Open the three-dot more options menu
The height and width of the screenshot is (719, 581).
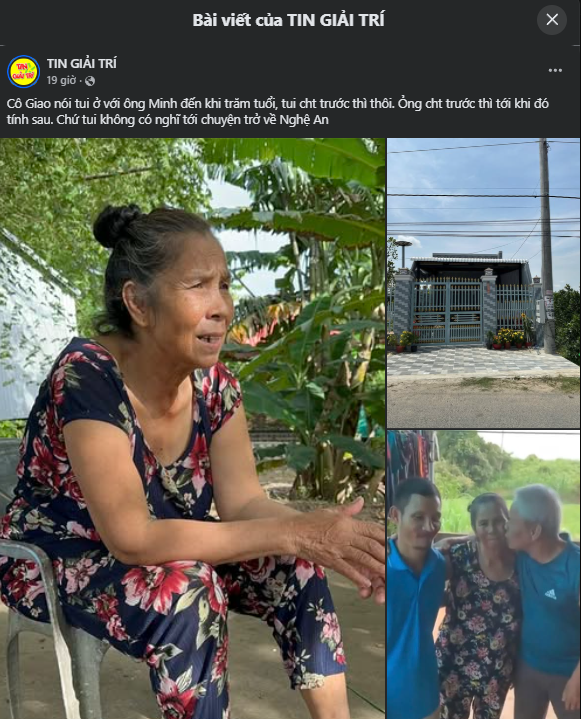pos(555,70)
